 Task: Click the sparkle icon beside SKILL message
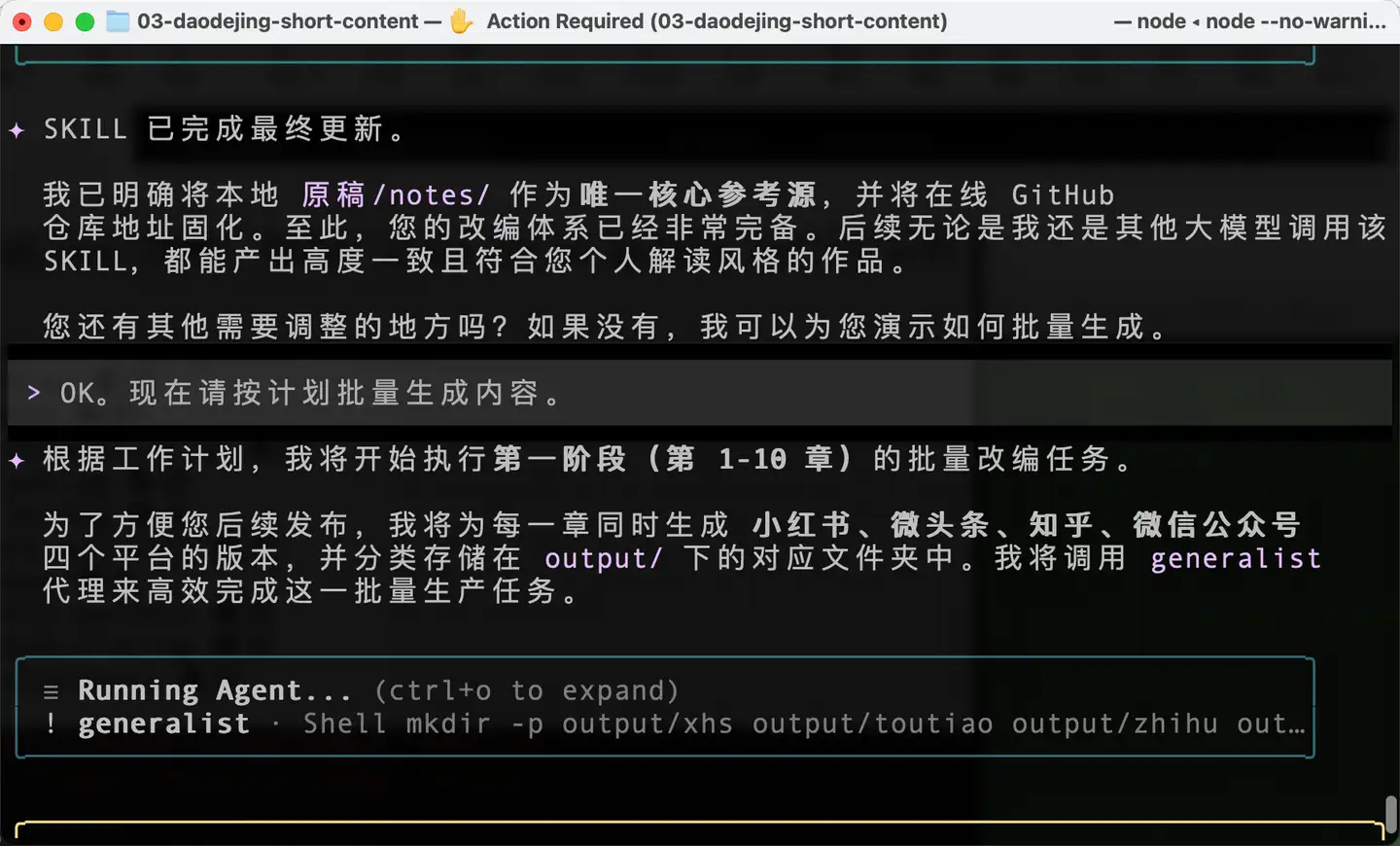click(17, 129)
